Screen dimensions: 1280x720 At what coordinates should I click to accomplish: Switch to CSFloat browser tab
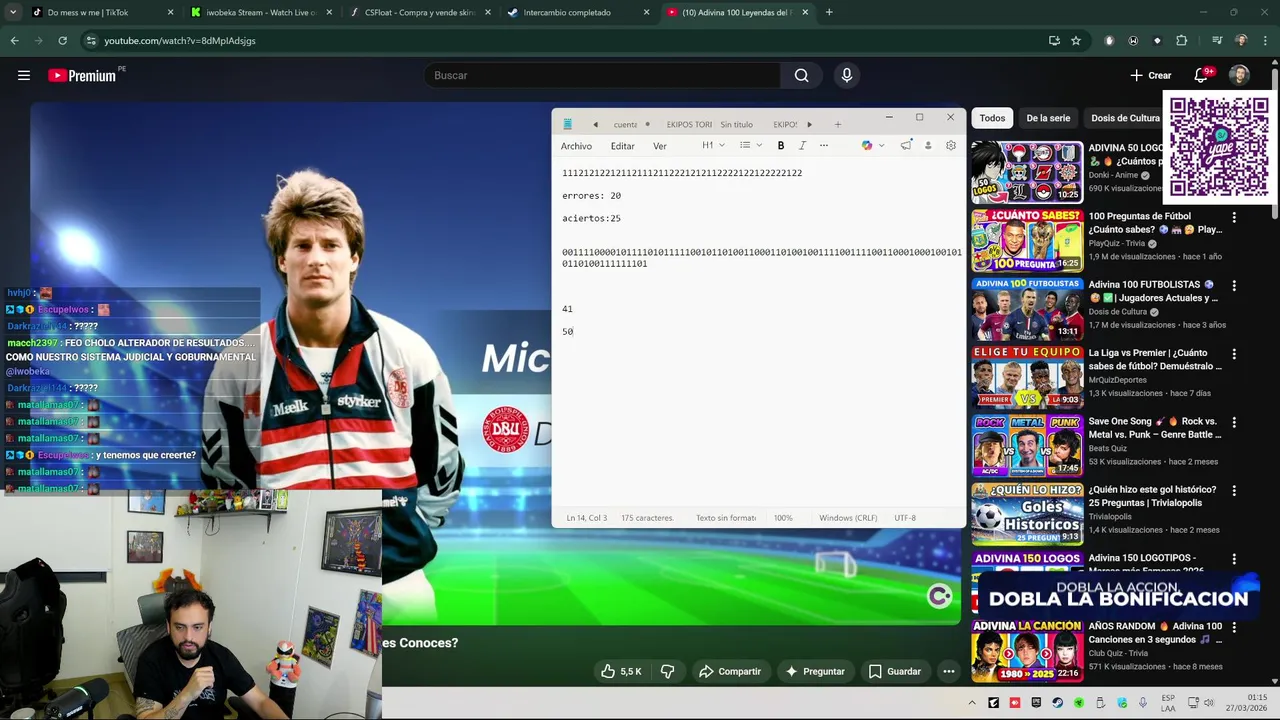[420, 12]
